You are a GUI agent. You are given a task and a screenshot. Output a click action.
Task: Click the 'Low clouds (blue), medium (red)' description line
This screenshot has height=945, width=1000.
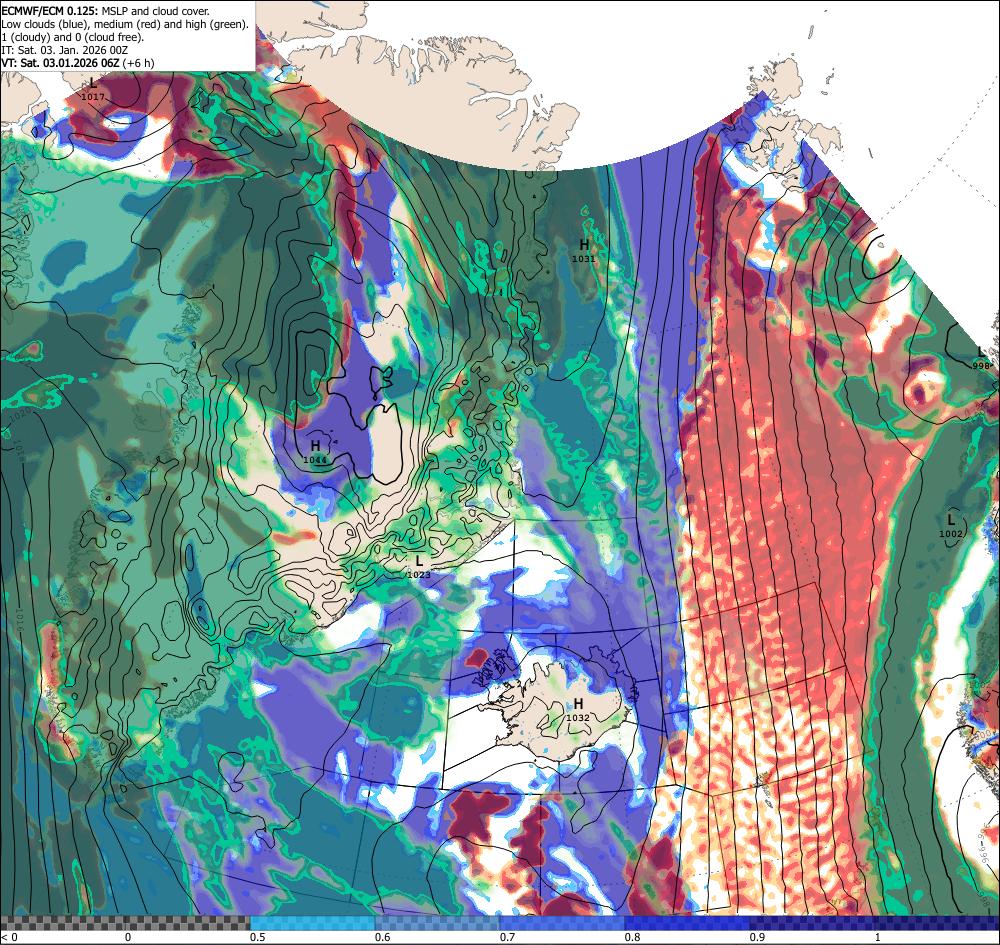125,24
